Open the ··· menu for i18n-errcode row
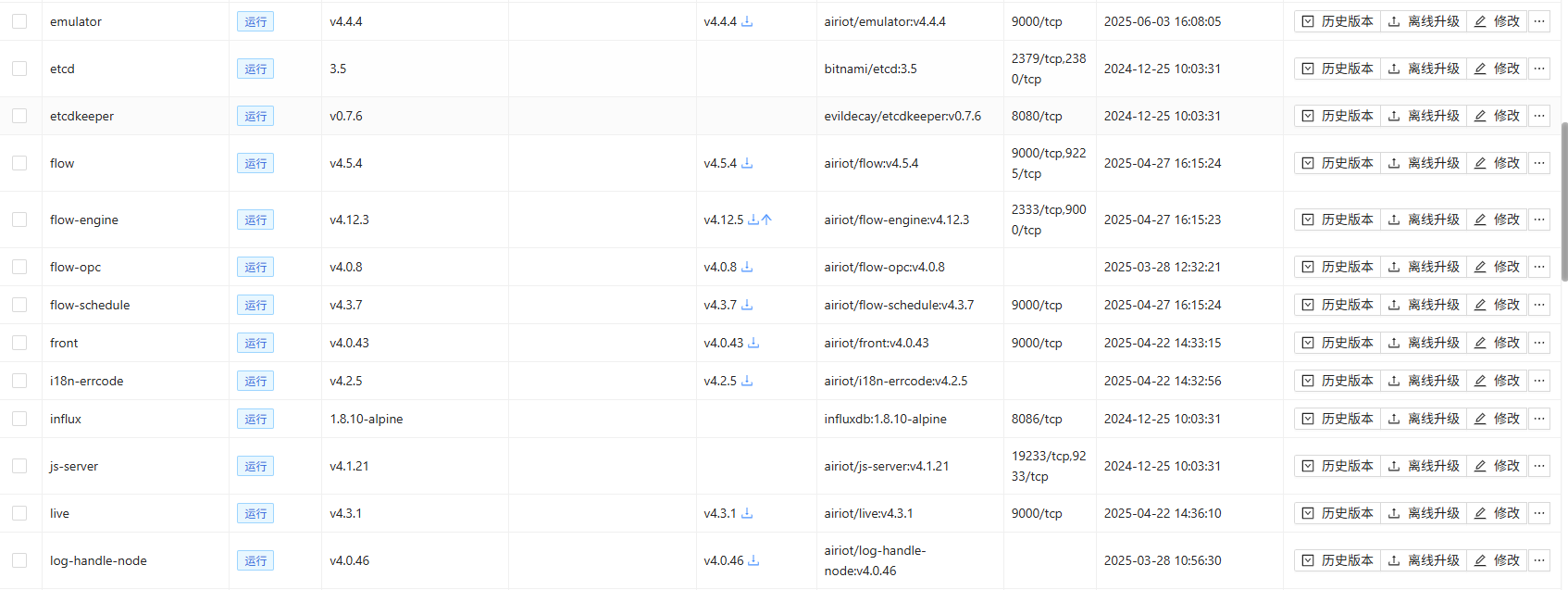The image size is (1568, 590). coord(1539,381)
